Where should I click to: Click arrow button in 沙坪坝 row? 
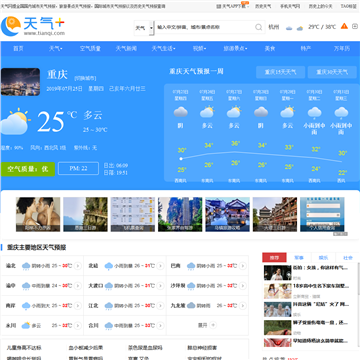click(243, 286)
